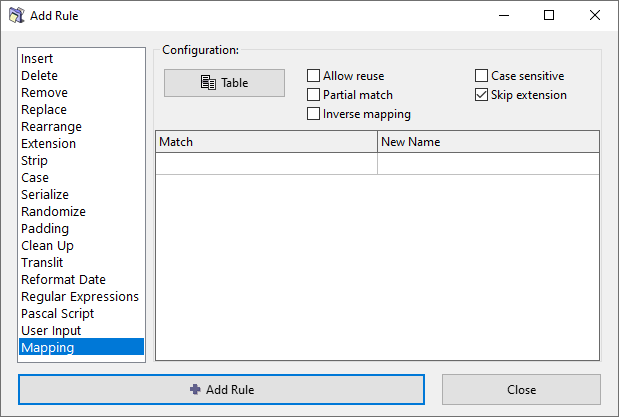This screenshot has width=619, height=417.
Task: Enable the Allow reuse checkbox
Action: (314, 76)
